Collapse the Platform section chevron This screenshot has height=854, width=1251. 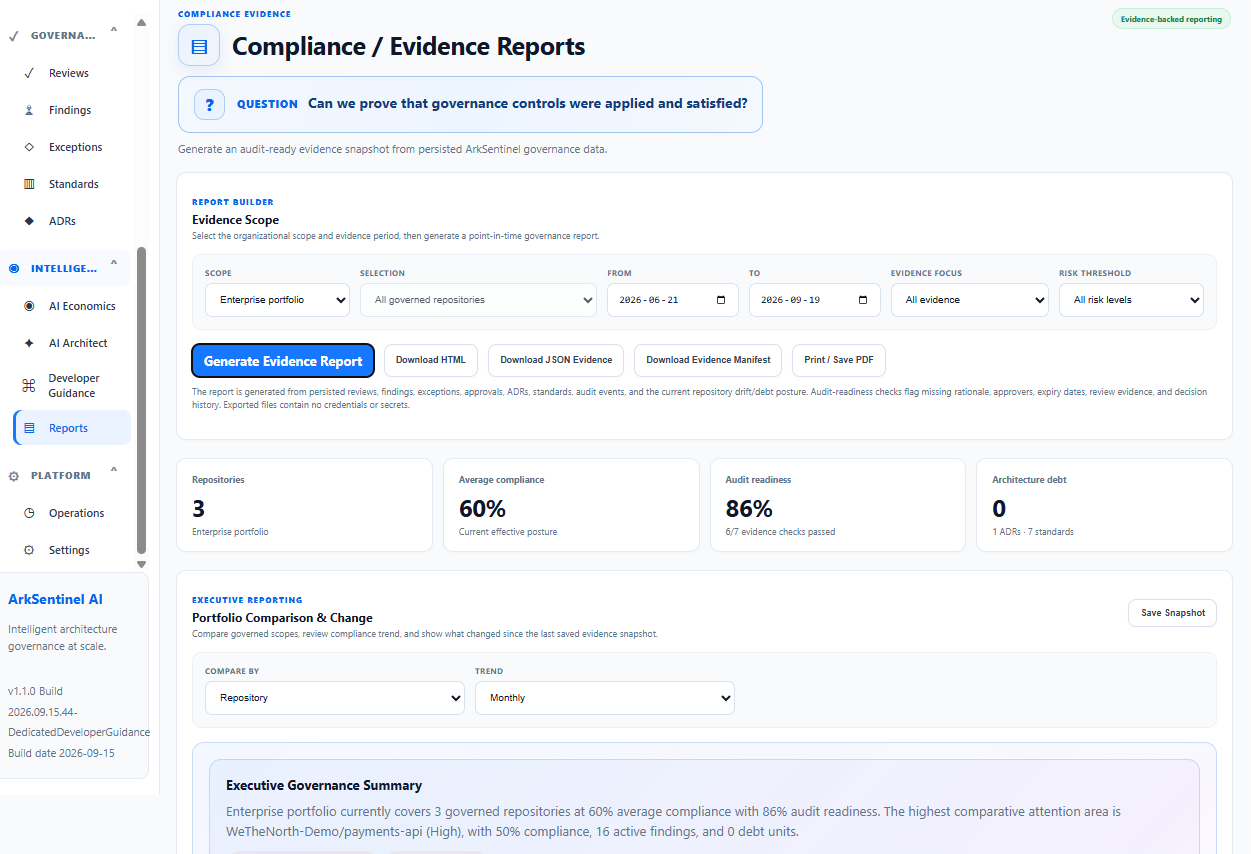point(114,470)
